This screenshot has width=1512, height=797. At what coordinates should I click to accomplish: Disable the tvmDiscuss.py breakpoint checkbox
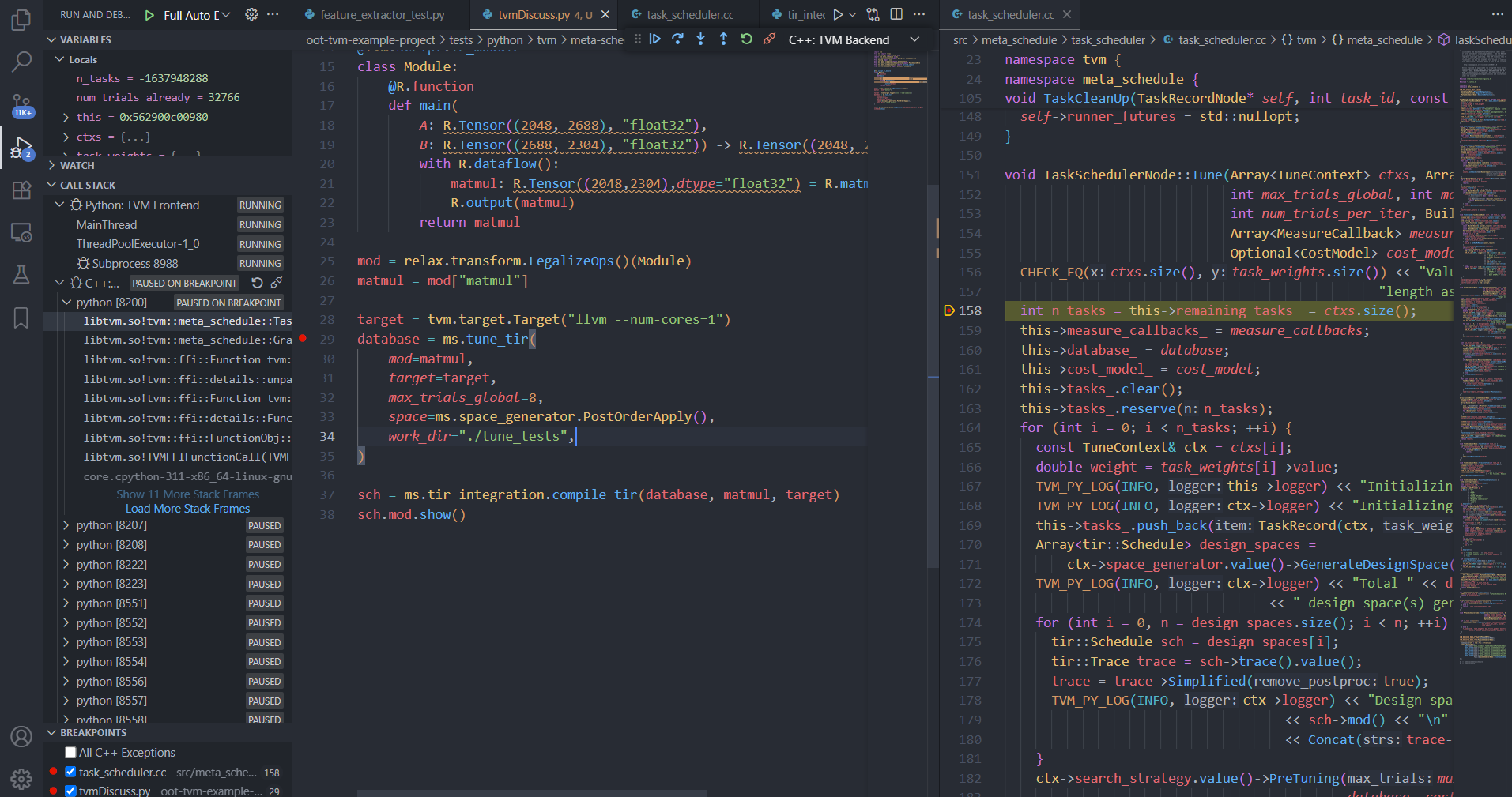(x=71, y=791)
